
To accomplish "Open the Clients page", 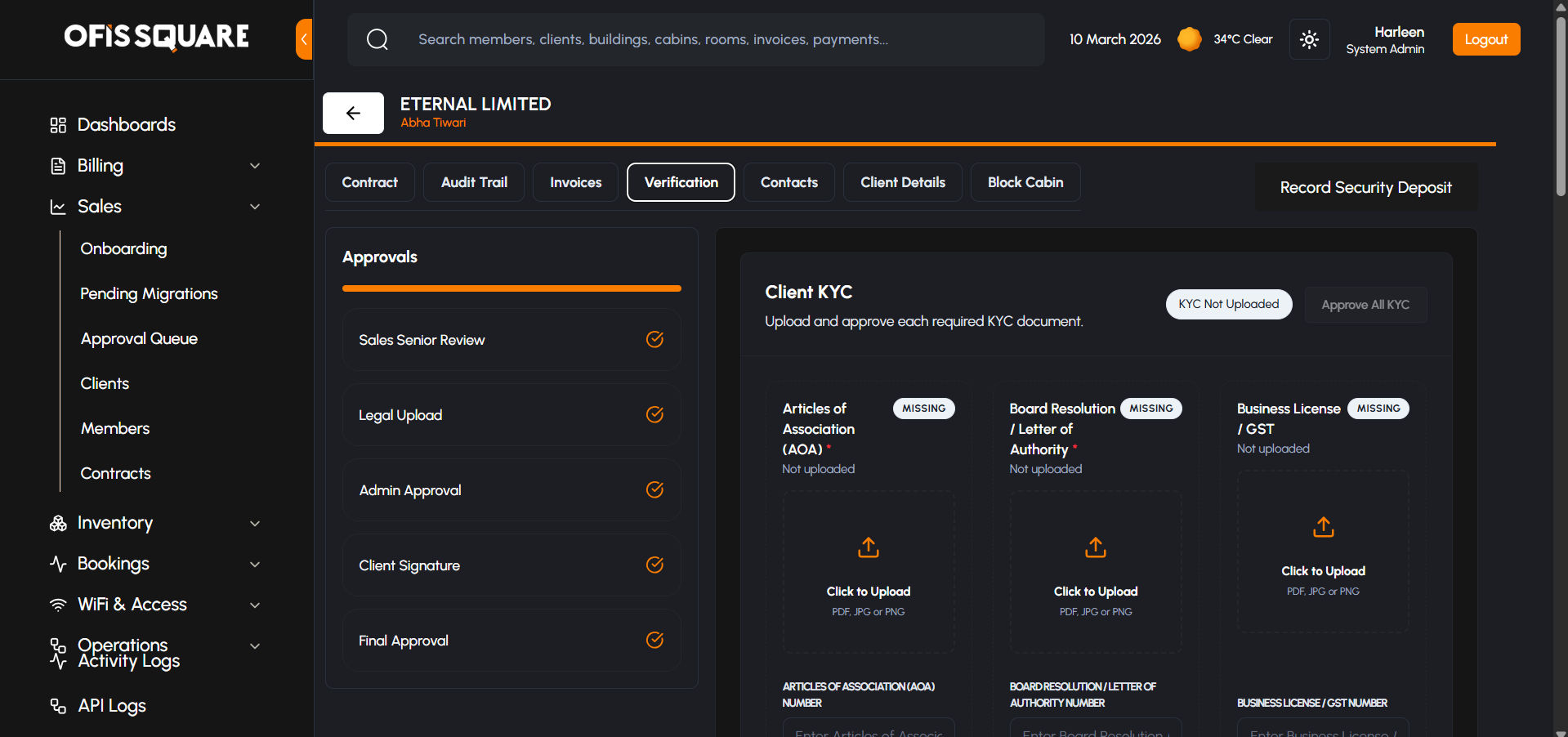I will tap(105, 384).
